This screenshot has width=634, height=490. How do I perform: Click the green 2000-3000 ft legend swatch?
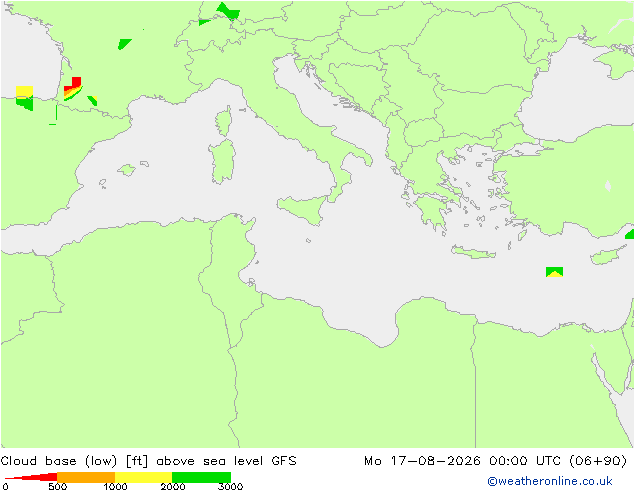point(201,477)
